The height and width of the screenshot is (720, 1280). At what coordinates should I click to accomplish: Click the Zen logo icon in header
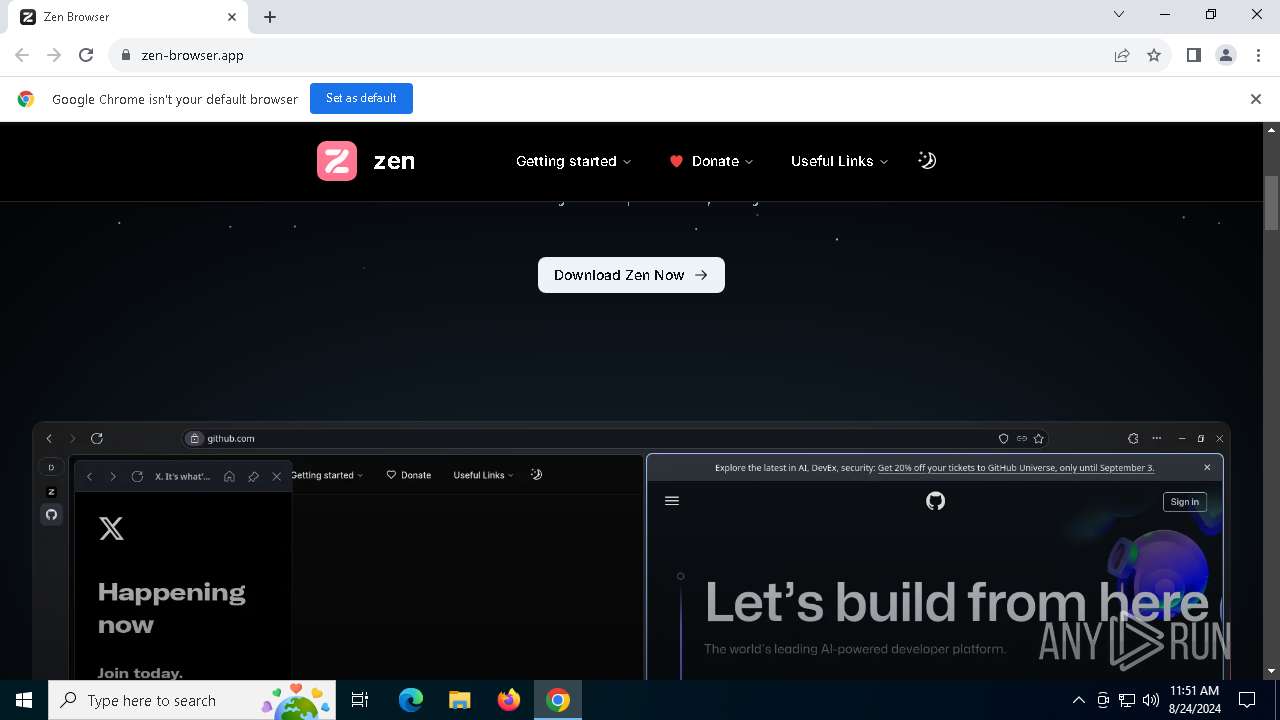pyautogui.click(x=337, y=161)
